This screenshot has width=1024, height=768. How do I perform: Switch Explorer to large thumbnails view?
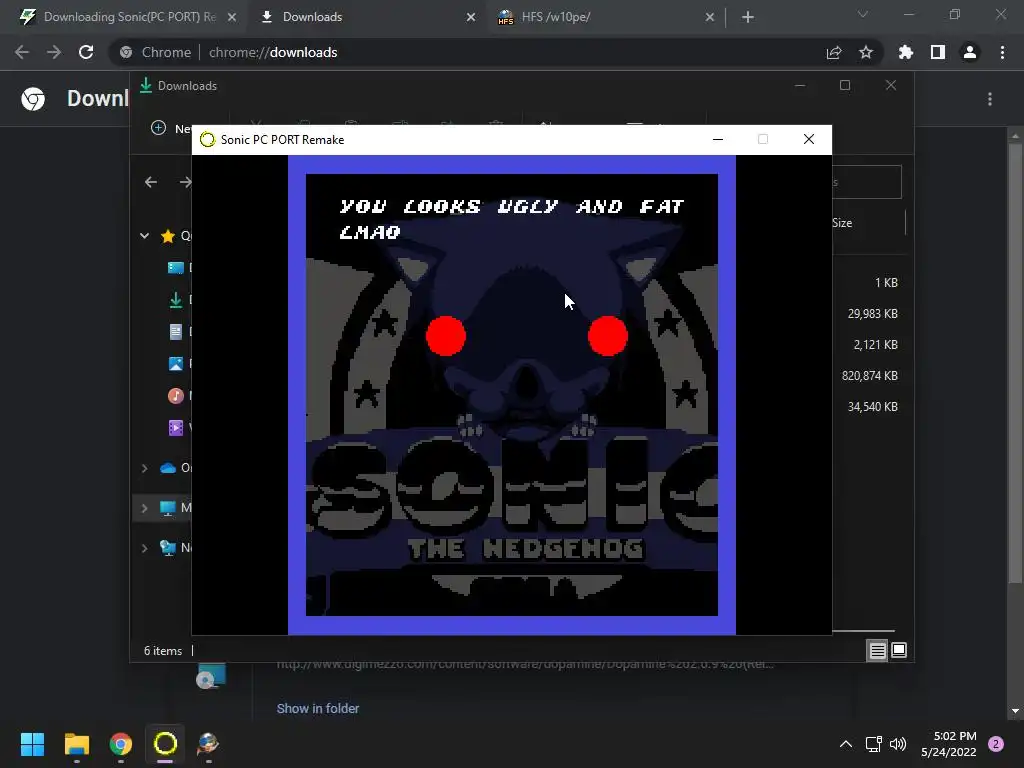click(x=899, y=650)
